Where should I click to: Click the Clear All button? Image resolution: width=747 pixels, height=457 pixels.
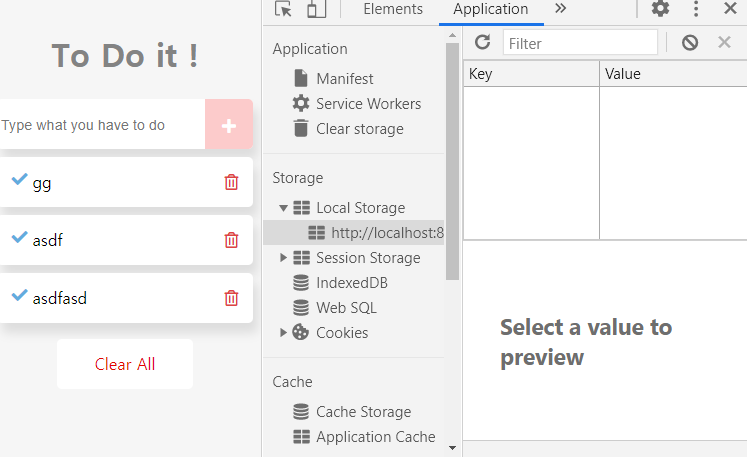point(125,364)
